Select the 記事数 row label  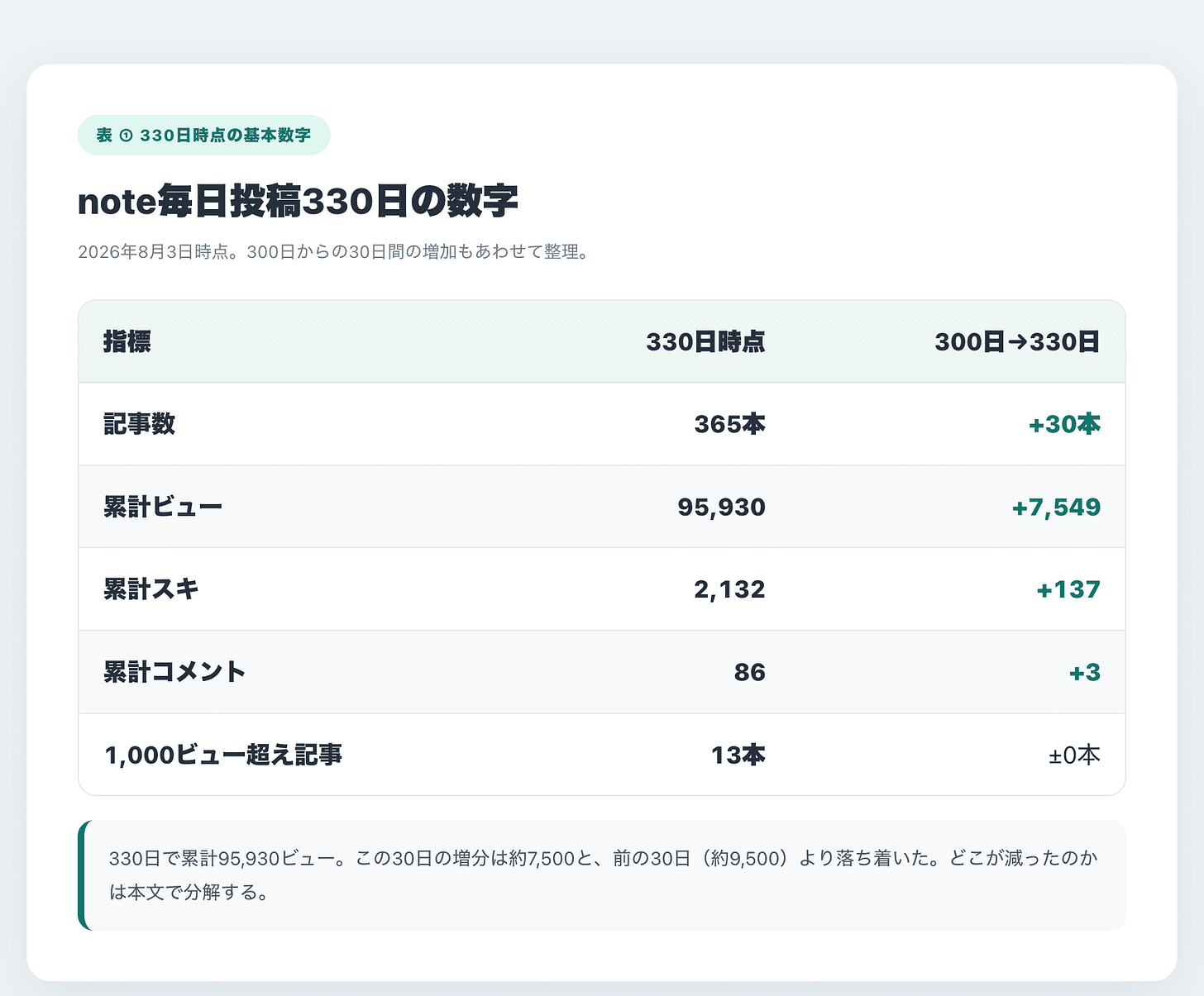(x=140, y=424)
